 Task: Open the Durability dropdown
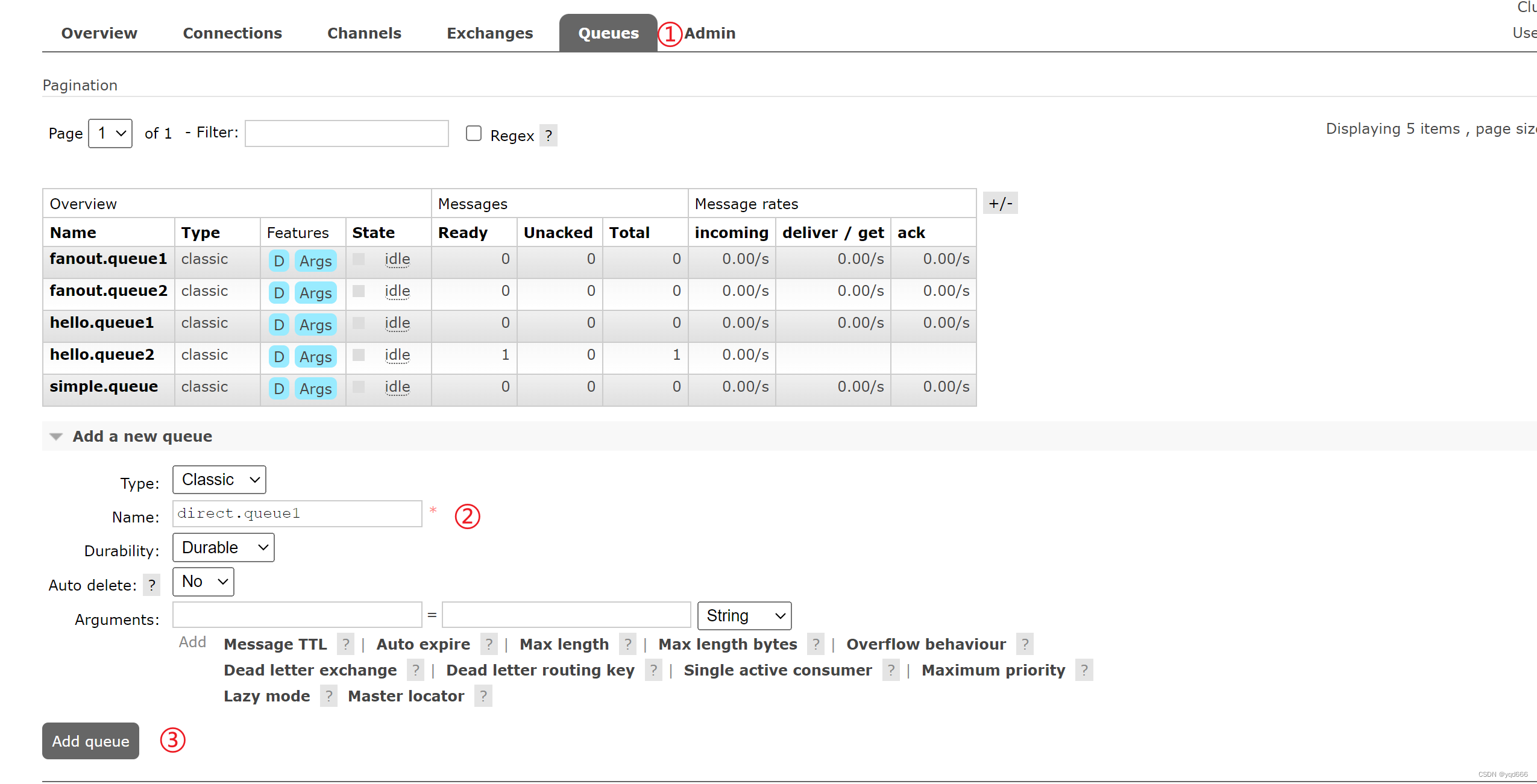point(223,547)
